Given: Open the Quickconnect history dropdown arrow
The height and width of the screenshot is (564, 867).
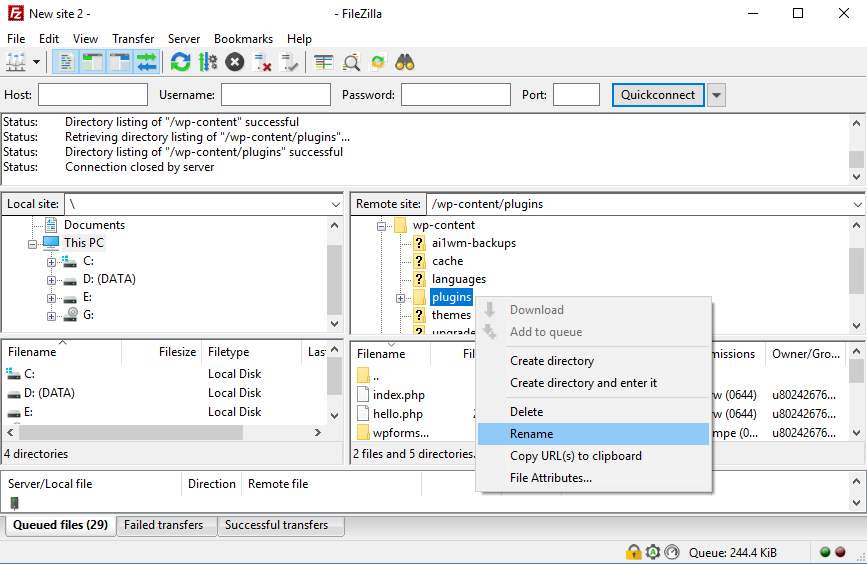Looking at the screenshot, I should click(716, 95).
